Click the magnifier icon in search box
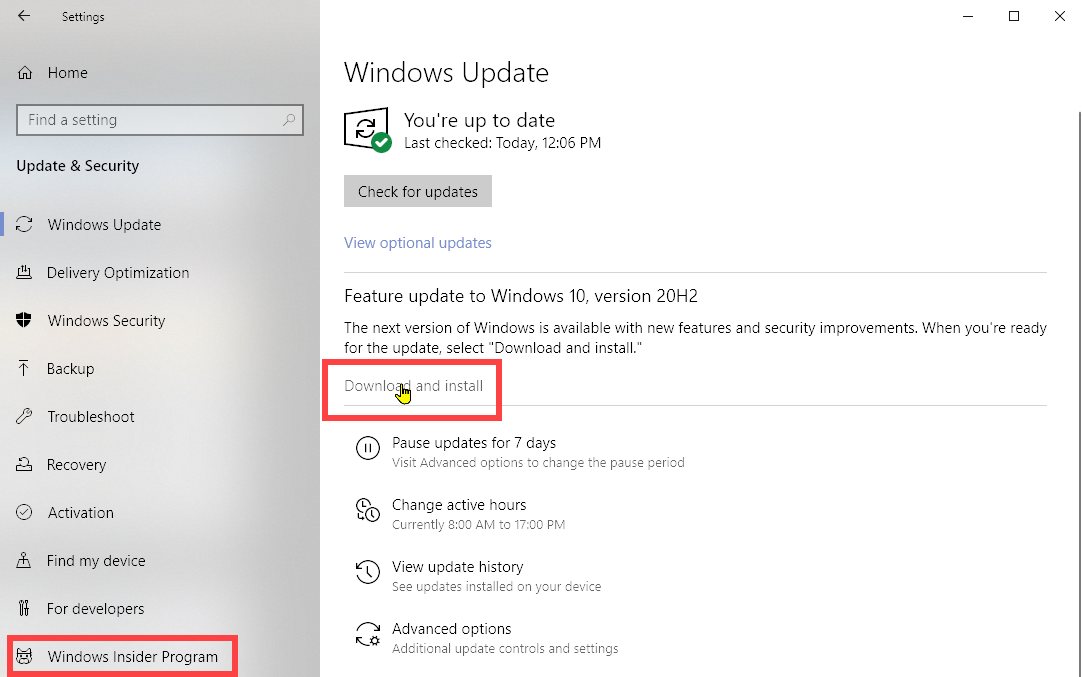Viewport: 1083px width, 677px height. click(289, 120)
